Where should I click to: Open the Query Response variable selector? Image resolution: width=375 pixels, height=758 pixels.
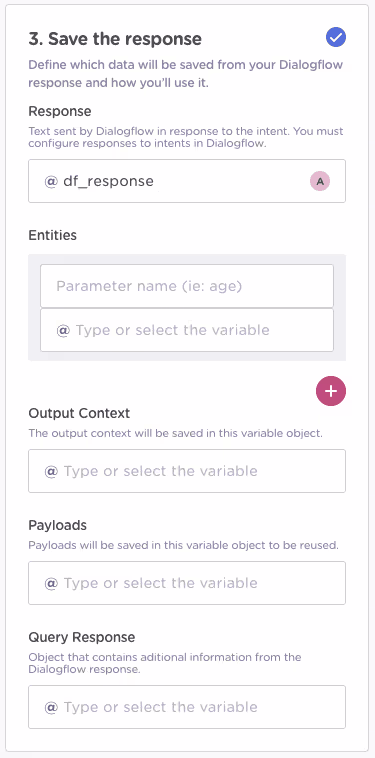click(x=187, y=707)
